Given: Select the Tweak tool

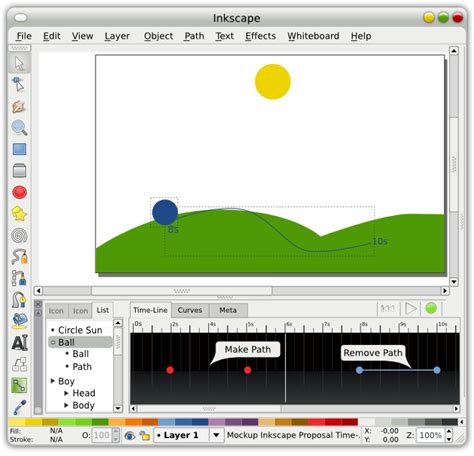Looking at the screenshot, I should [x=19, y=107].
